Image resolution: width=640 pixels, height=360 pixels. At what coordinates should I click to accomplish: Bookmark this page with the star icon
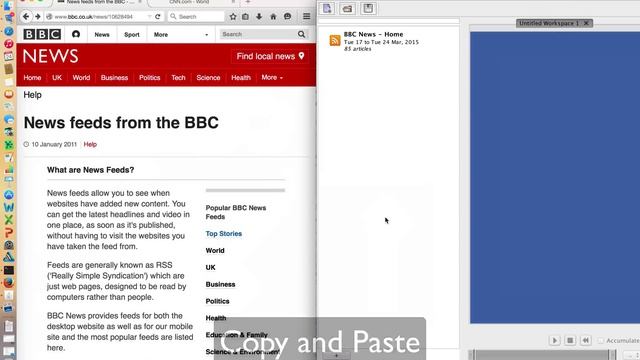pos(233,17)
